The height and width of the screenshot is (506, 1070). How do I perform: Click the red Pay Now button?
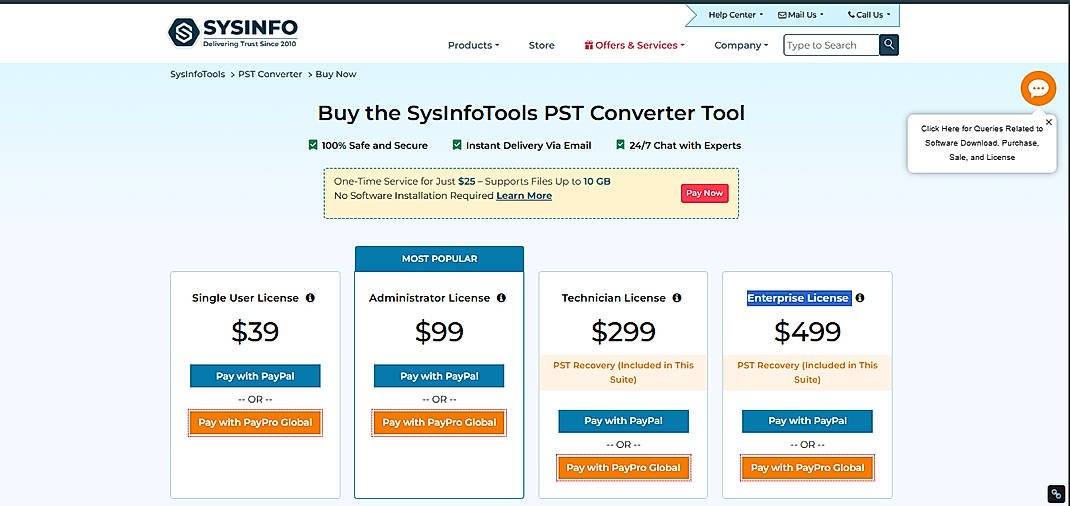point(705,193)
